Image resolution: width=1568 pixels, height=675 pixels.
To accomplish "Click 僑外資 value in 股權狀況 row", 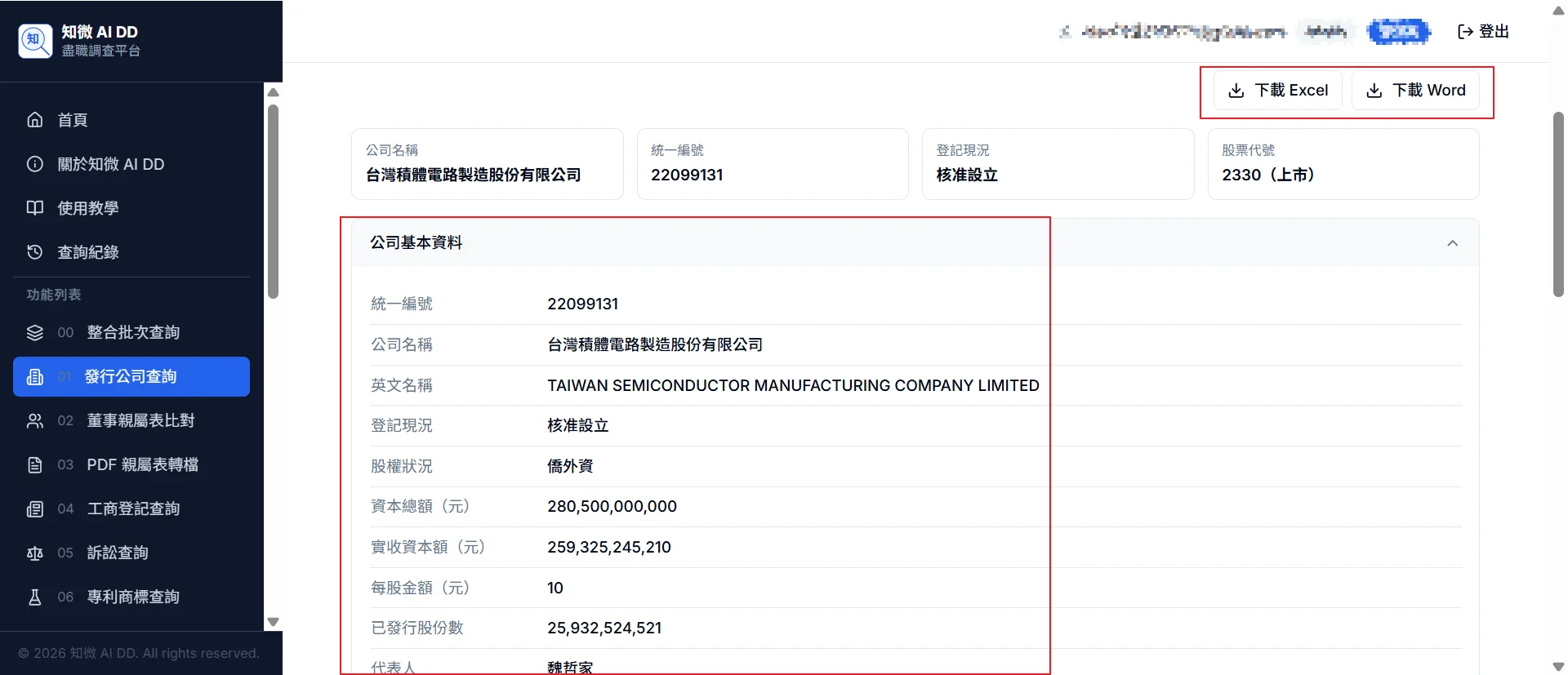I will (570, 466).
